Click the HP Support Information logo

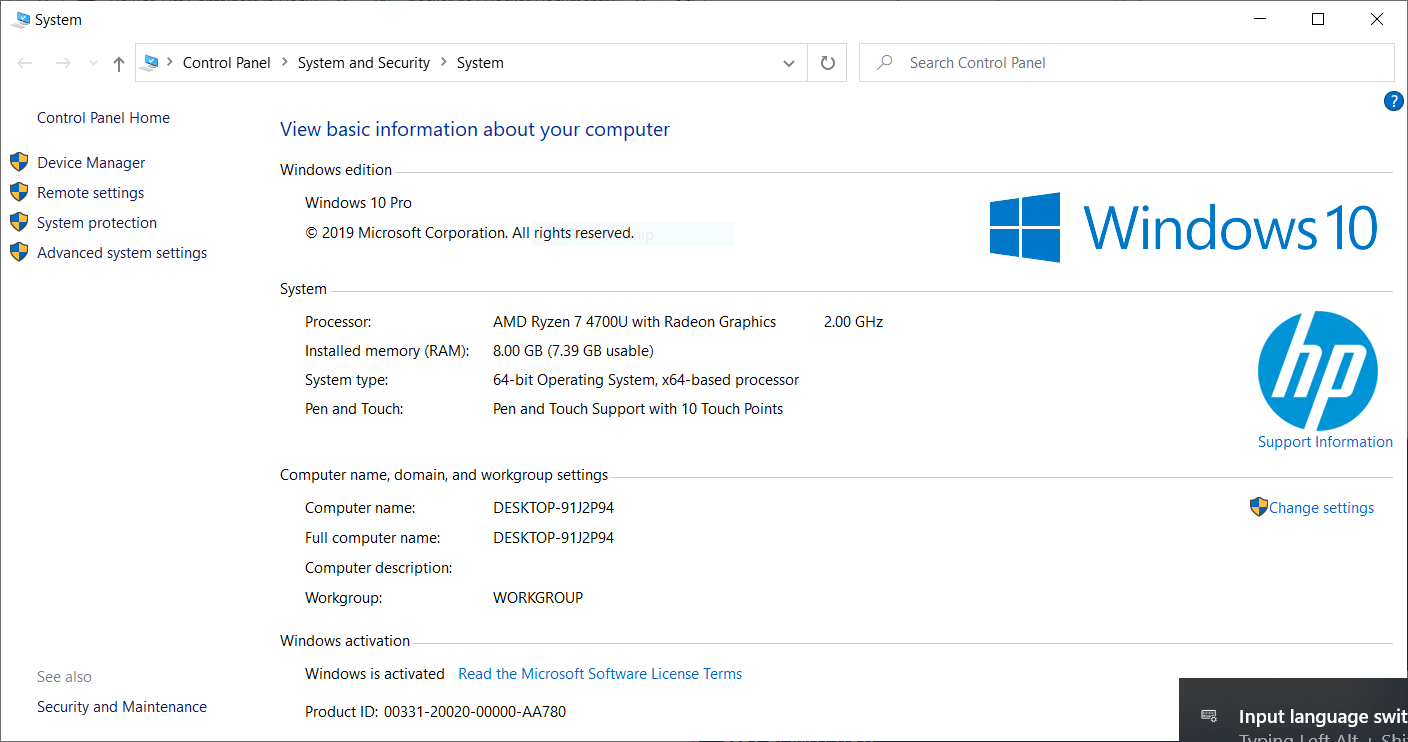[1318, 372]
